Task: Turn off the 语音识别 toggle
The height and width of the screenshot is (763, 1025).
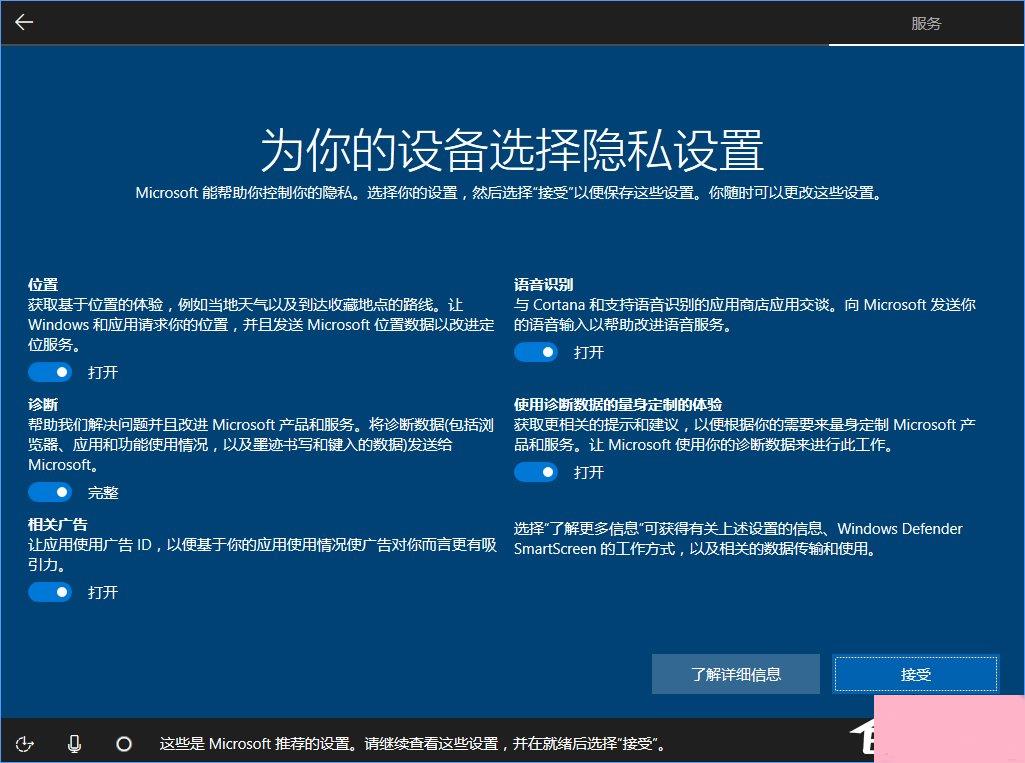Action: click(x=536, y=352)
